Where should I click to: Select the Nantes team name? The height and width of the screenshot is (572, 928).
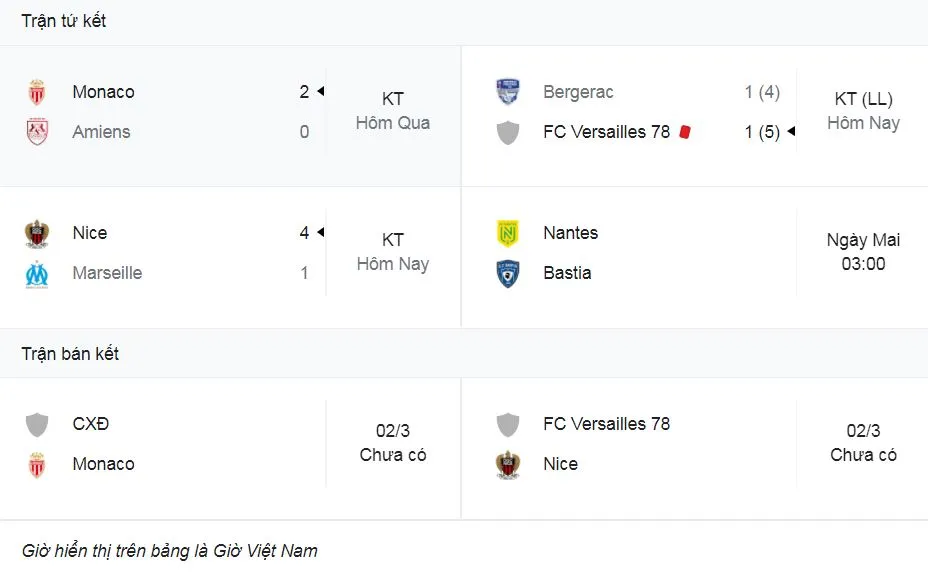tap(570, 233)
